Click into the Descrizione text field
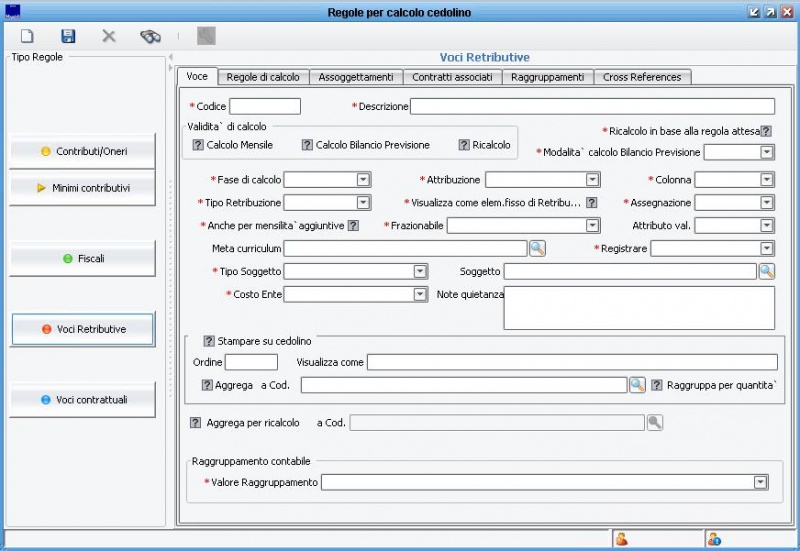 (592, 106)
